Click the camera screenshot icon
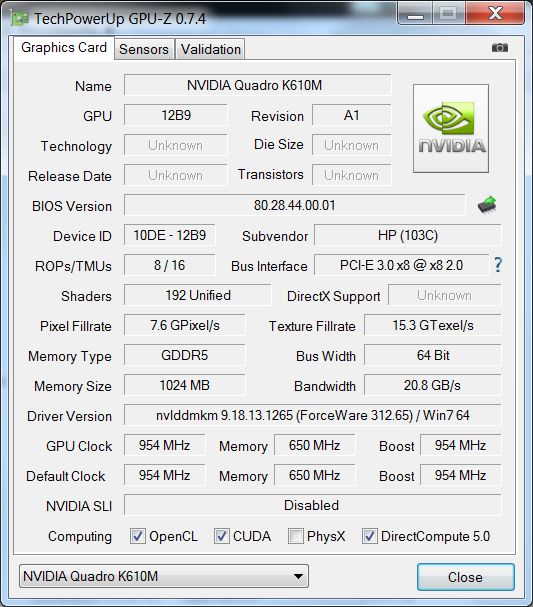Screen dimensions: 533x607 (500, 48)
